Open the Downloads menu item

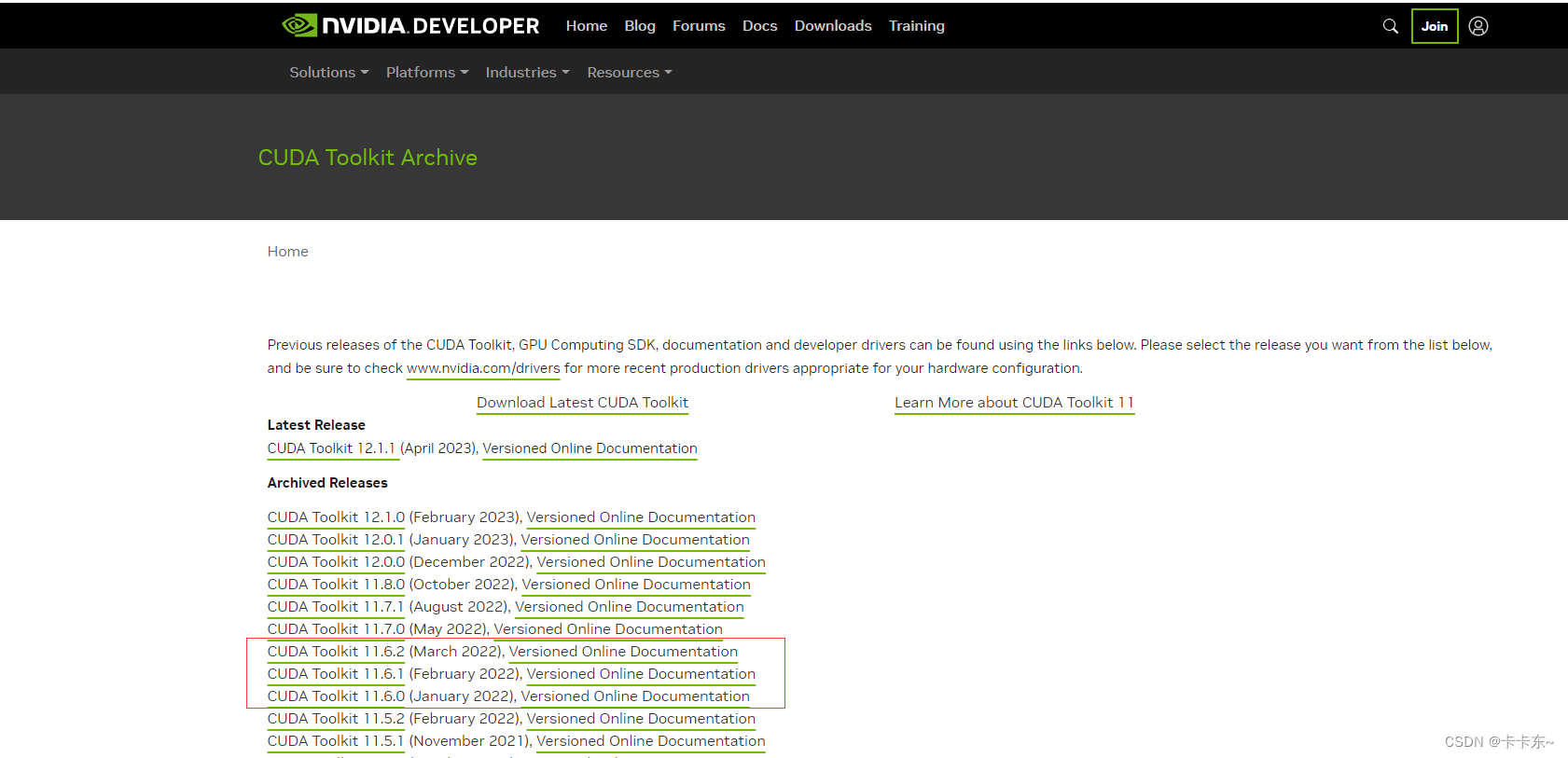click(x=833, y=26)
